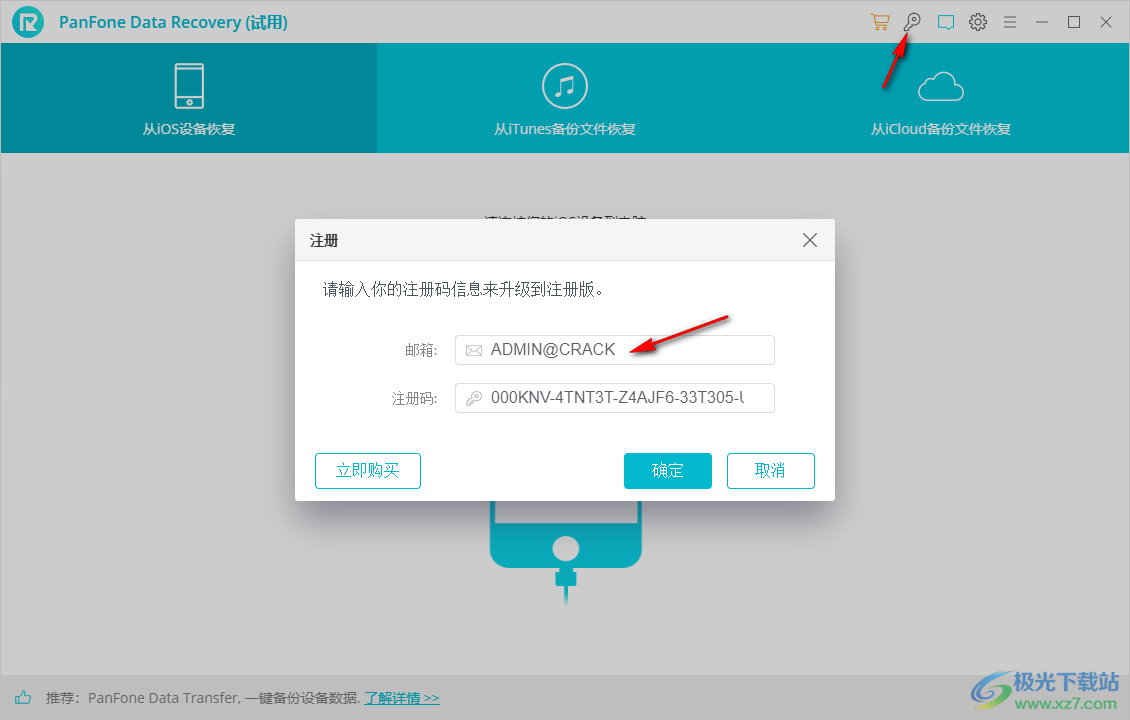Click the cloud iCloud icon
The image size is (1130, 720).
[941, 86]
